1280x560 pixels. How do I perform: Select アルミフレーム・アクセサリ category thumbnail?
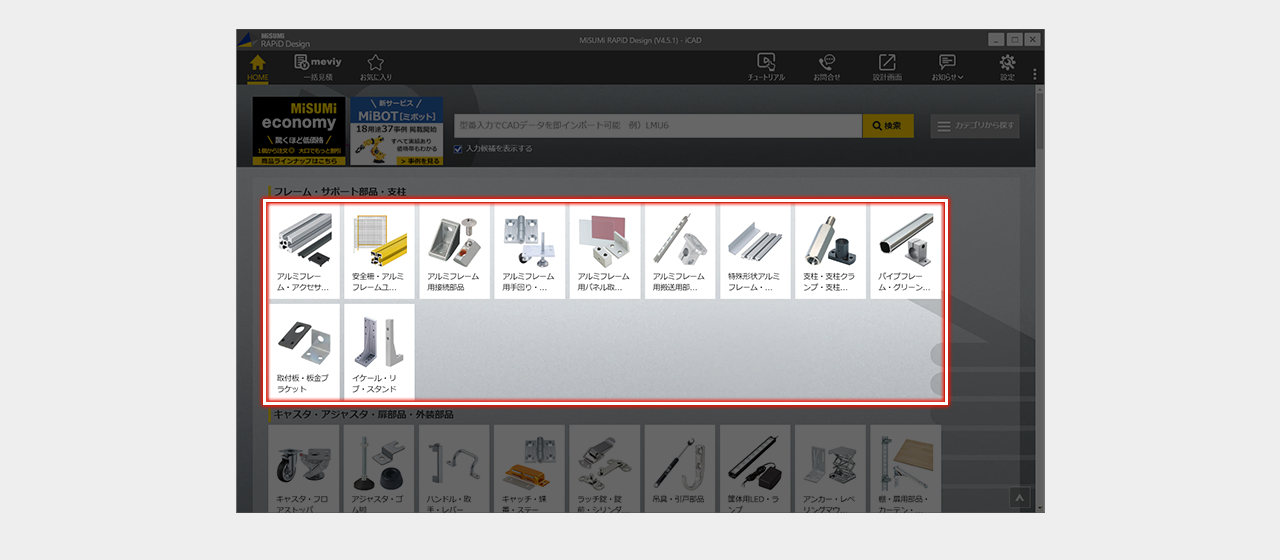304,252
